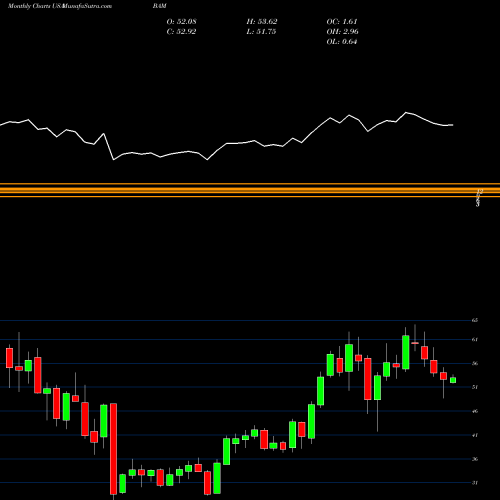Image resolution: width=500 pixels, height=500 pixels.
Task: Click the 'OL: 0.64' reading
Action: pyautogui.click(x=342, y=42)
